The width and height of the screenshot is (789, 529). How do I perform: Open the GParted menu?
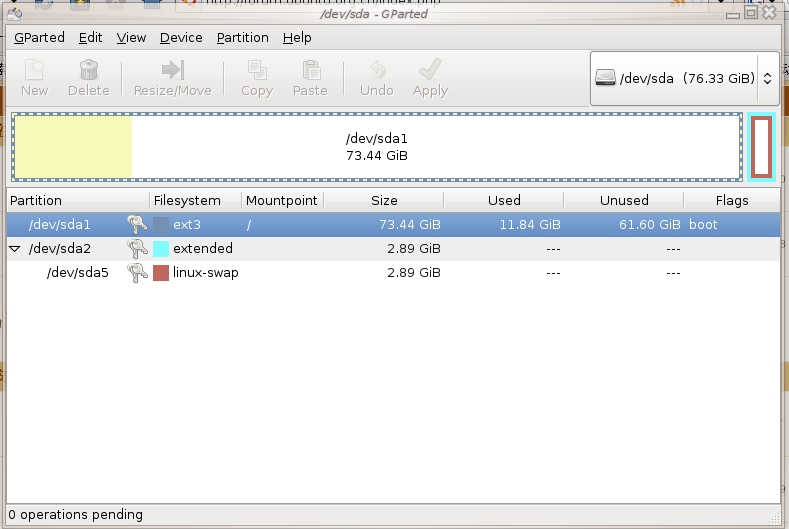tap(39, 38)
